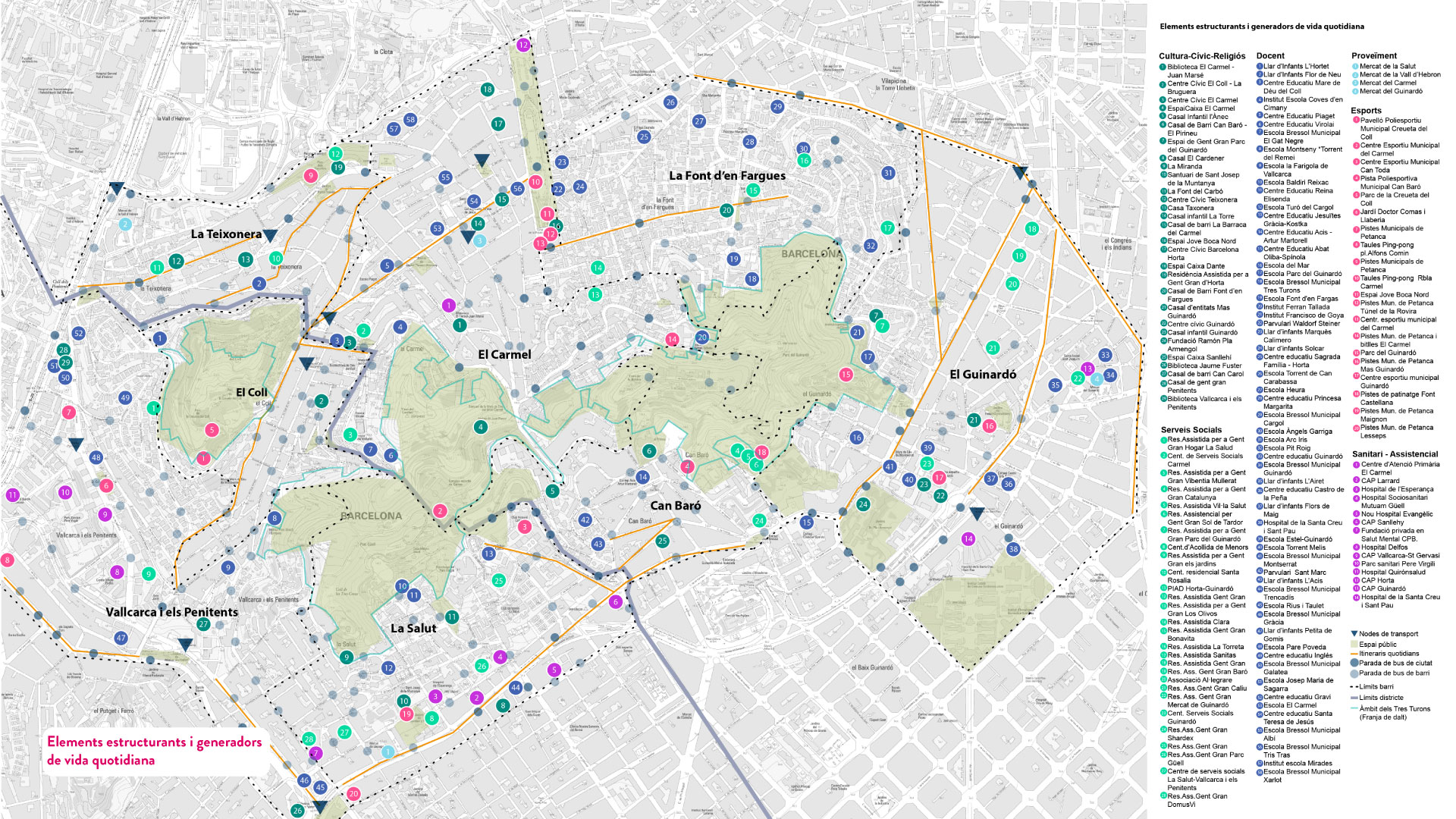
Task: Click purple health marker 6
Action: 615,601
